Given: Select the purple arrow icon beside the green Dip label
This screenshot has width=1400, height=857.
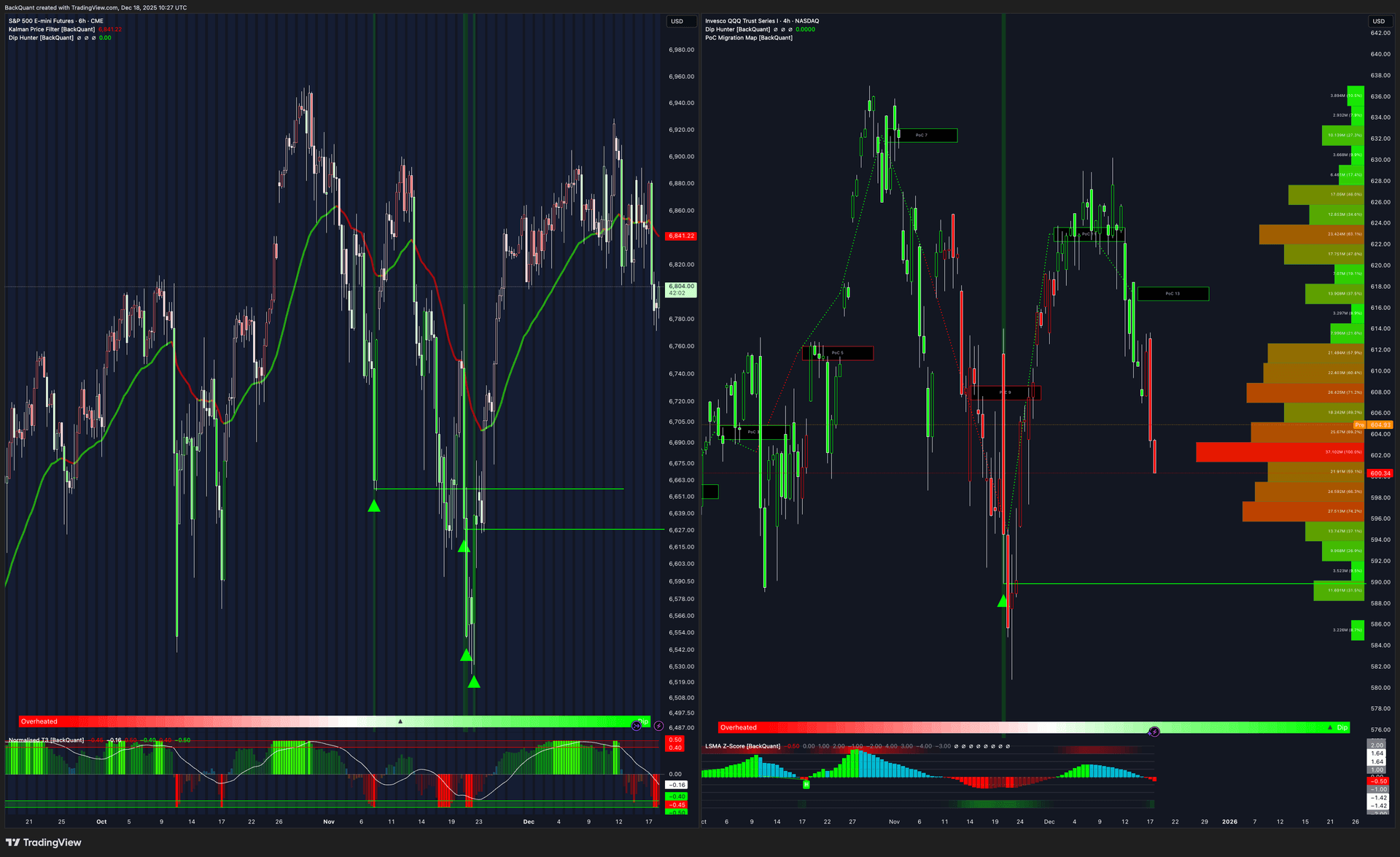Looking at the screenshot, I should [636, 726].
